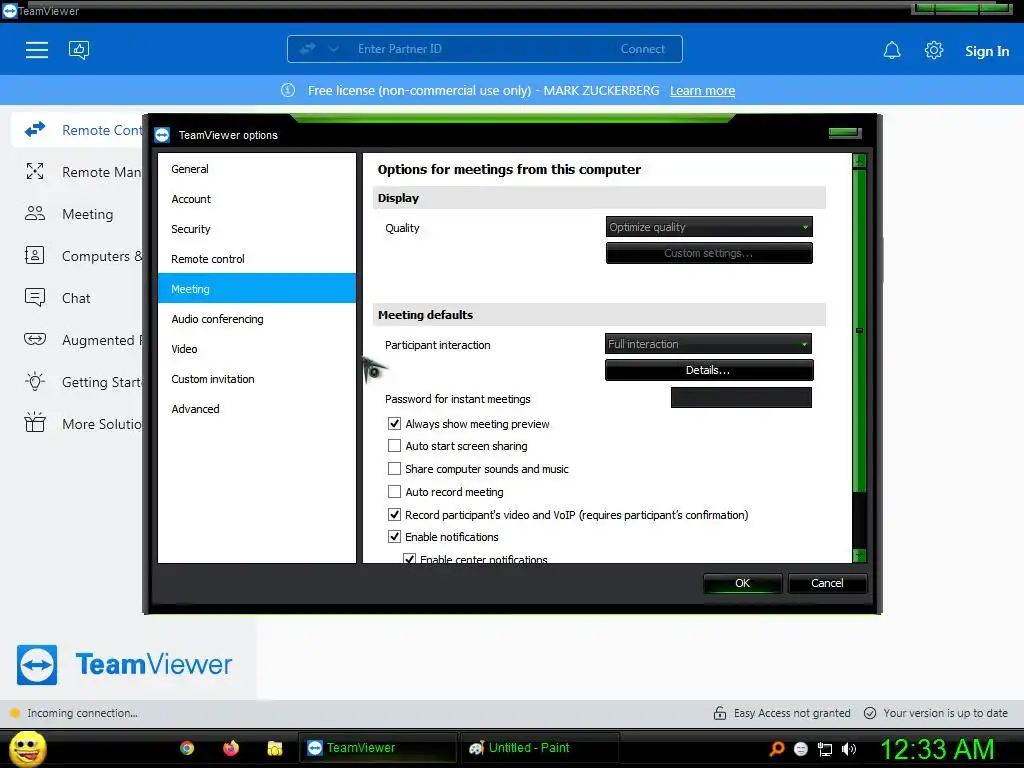Select Video in options list
Image resolution: width=1024 pixels, height=768 pixels.
coord(257,349)
